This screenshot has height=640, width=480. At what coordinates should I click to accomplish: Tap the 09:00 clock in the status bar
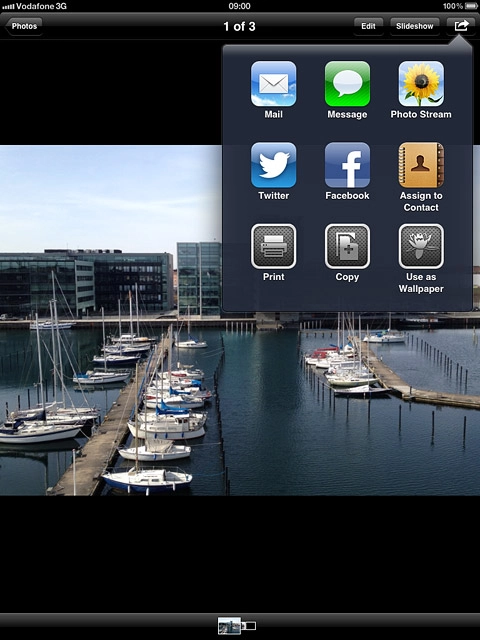pos(240,6)
